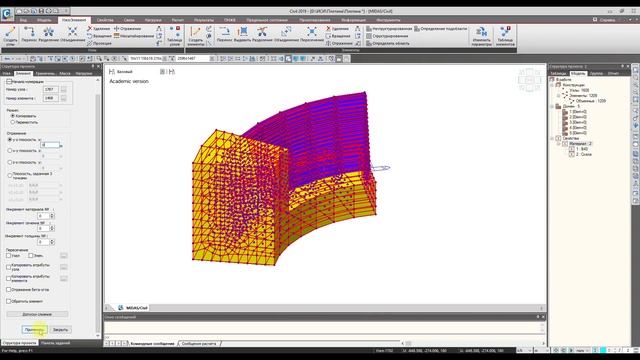The image size is (640, 360).
Task: Click the element Delete (Удаление) icon
Action: (328, 29)
